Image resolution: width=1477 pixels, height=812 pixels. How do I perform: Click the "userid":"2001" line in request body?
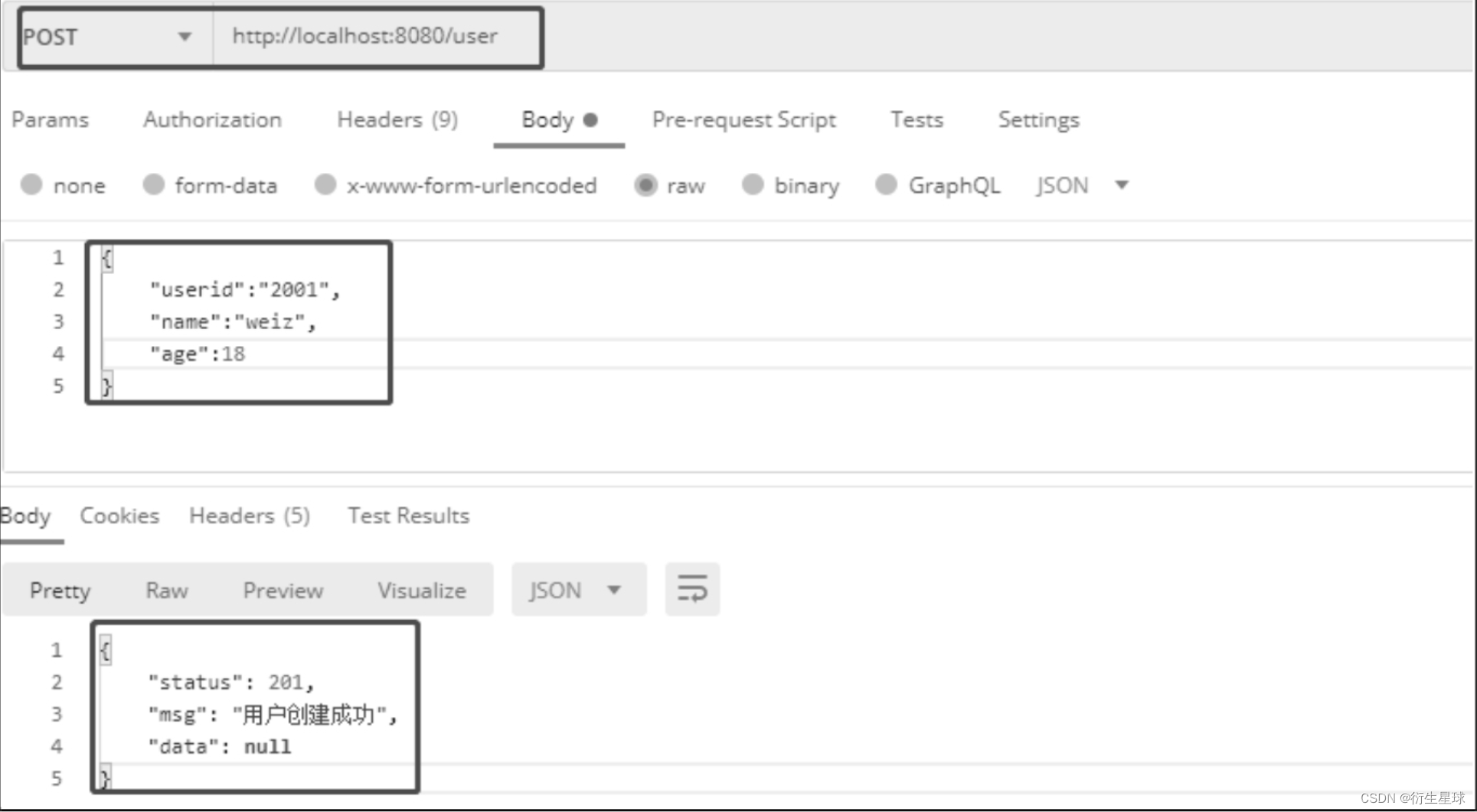pos(244,290)
